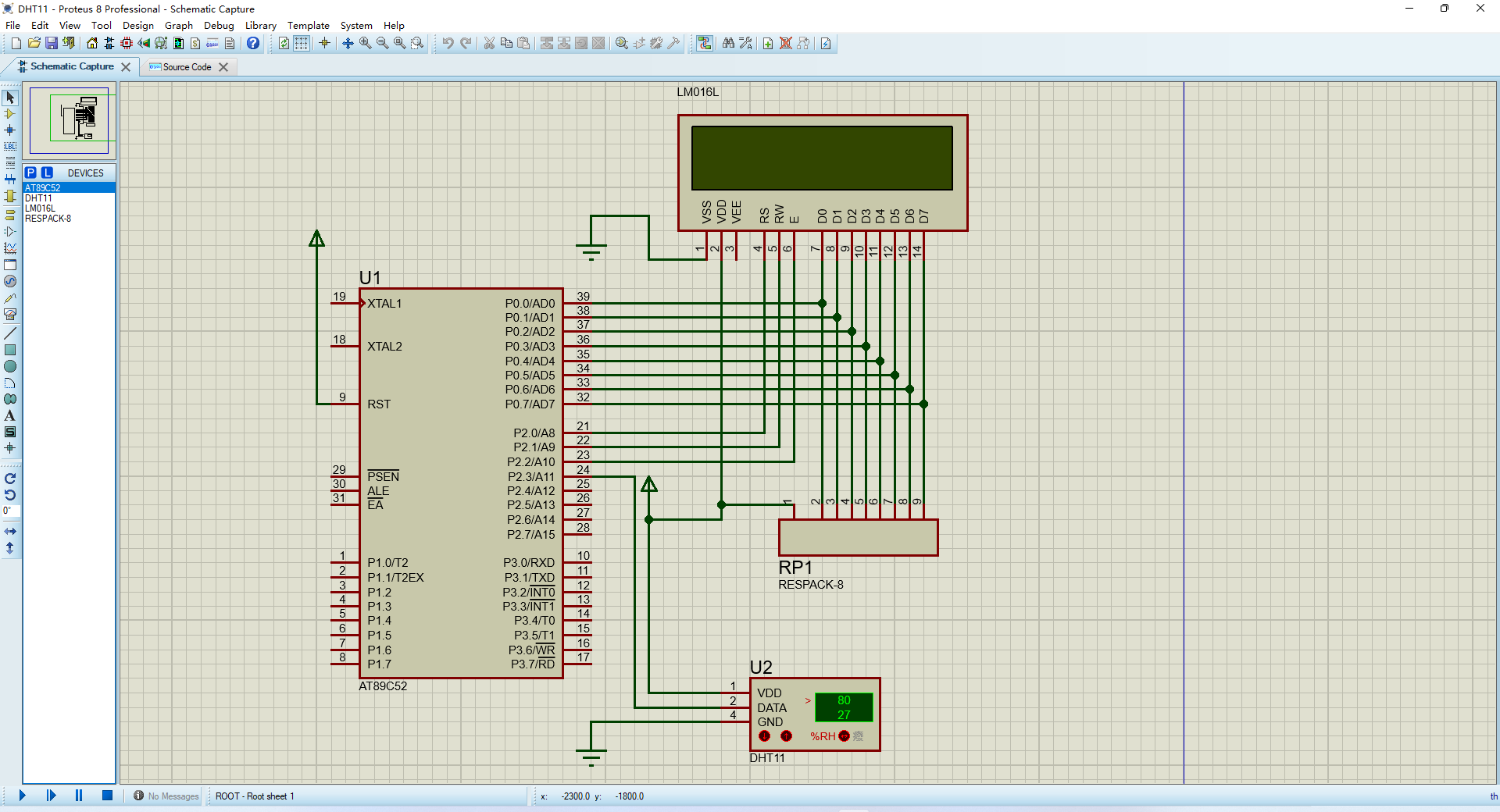This screenshot has height=812, width=1500.
Task: Rotate the component anti-clockwise
Action: click(10, 495)
